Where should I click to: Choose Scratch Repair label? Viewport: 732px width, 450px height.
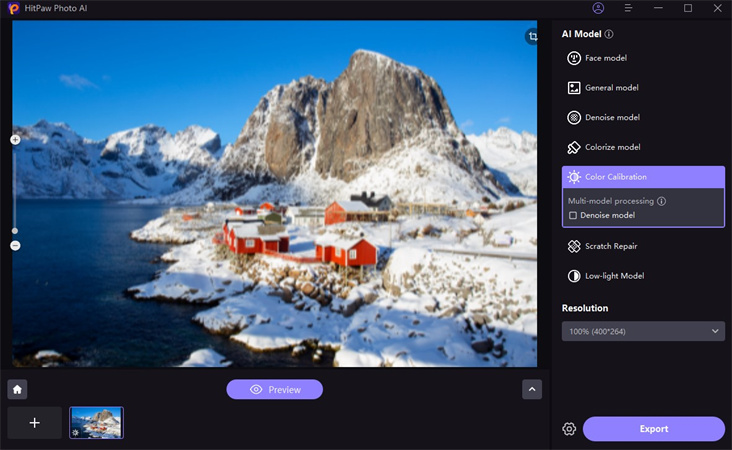pos(611,246)
